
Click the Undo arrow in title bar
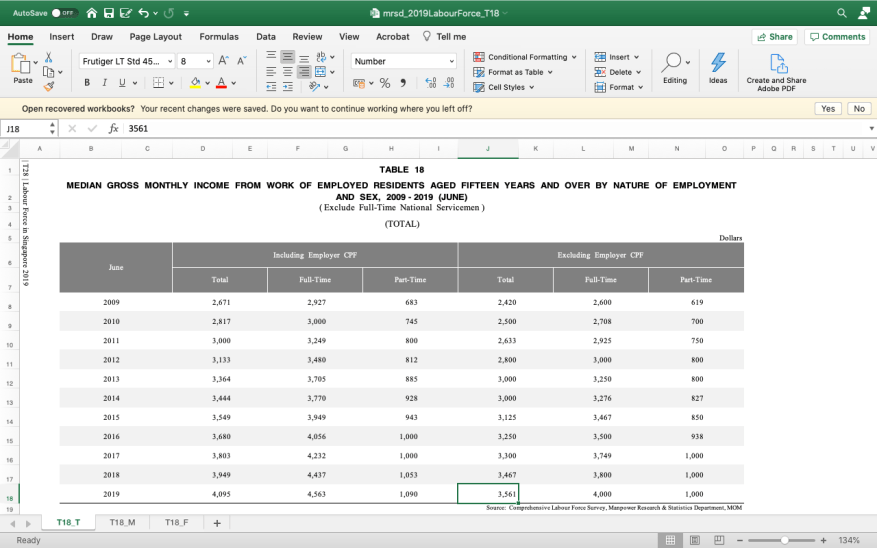(x=144, y=13)
